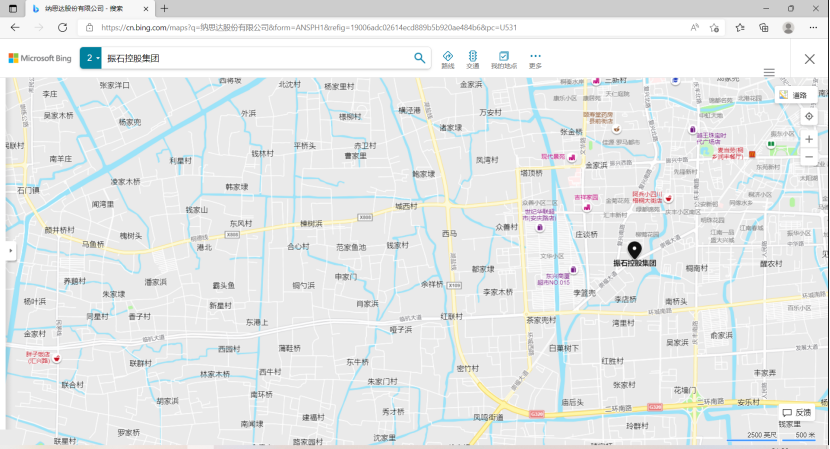Open the 反馈 feedback button
The width and height of the screenshot is (830, 449).
pos(797,412)
